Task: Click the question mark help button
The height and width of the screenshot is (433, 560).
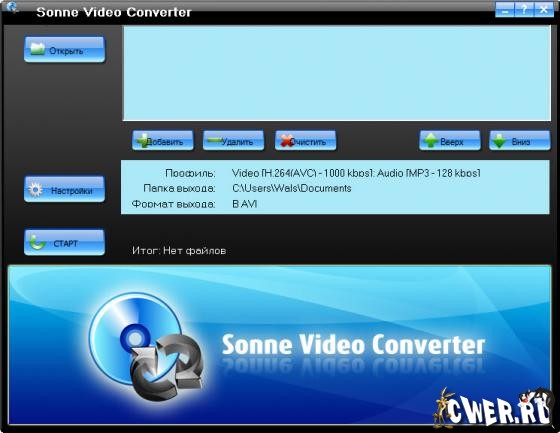Action: 524,10
